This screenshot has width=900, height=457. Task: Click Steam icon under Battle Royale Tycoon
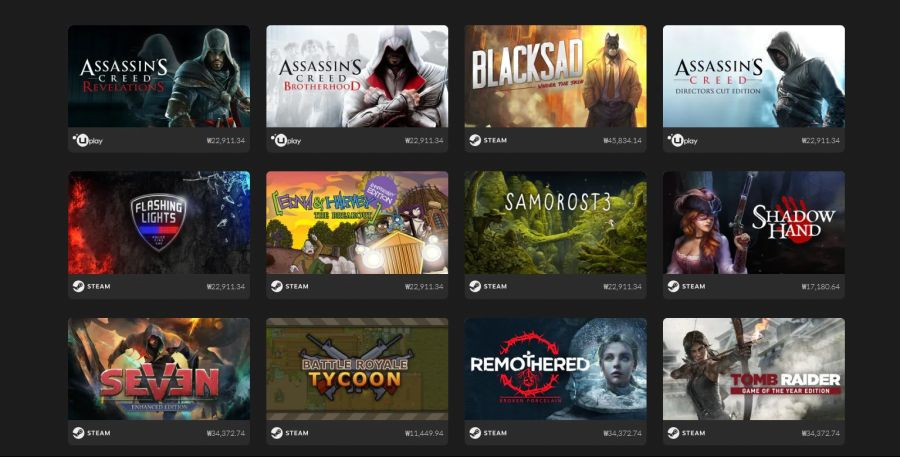tap(277, 433)
